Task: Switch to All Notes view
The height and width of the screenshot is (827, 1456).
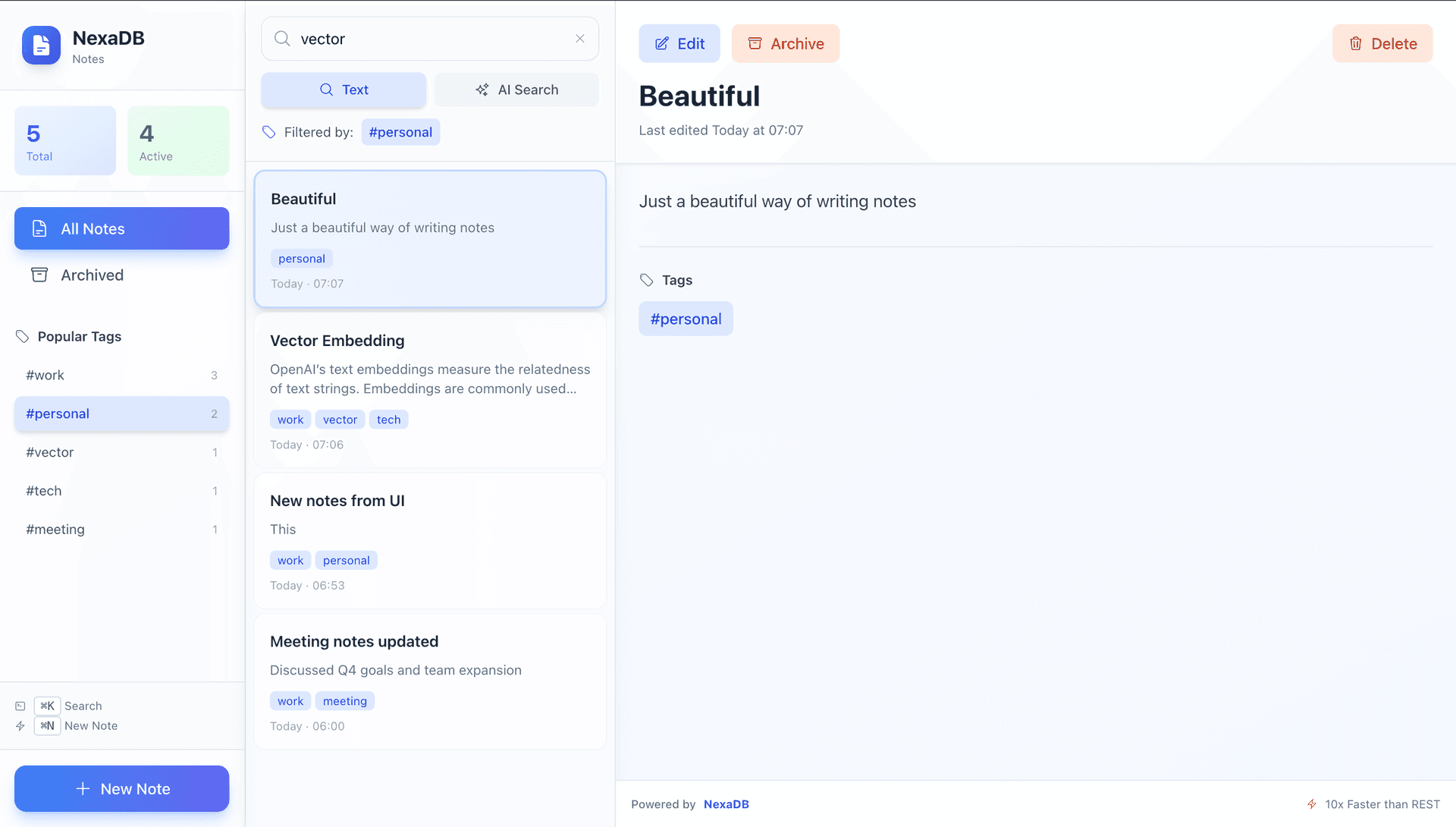Action: pos(93,228)
